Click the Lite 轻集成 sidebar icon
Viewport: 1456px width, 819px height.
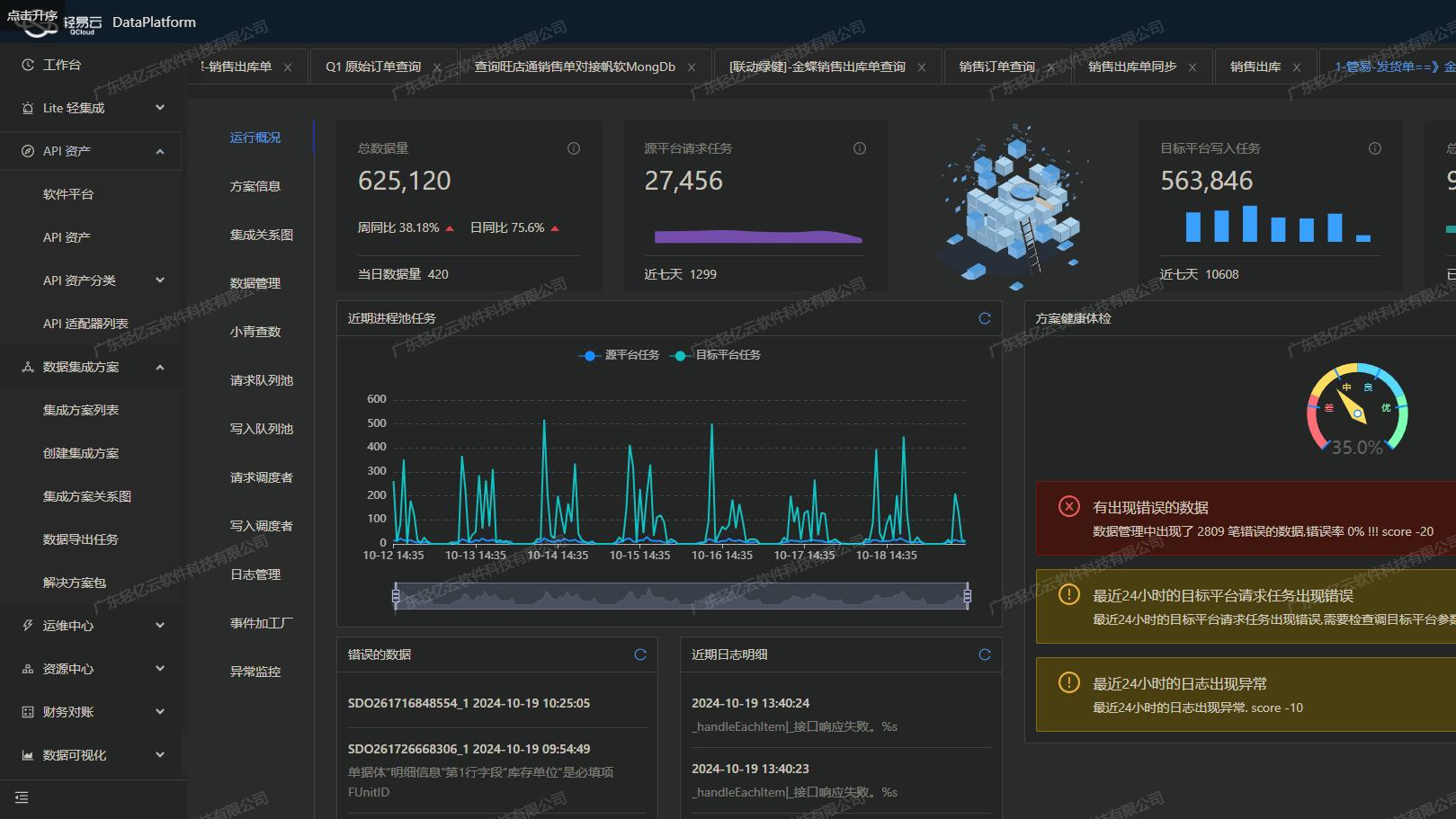(x=28, y=108)
